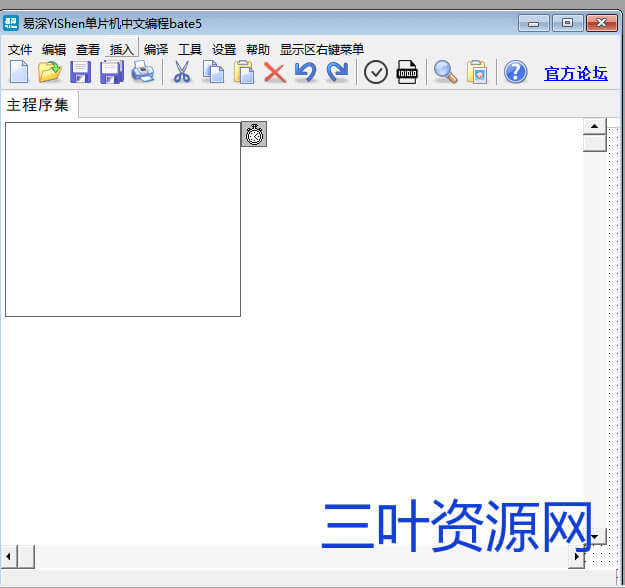This screenshot has width=625, height=588.
Task: Open the 设置 menu
Action: (x=224, y=49)
